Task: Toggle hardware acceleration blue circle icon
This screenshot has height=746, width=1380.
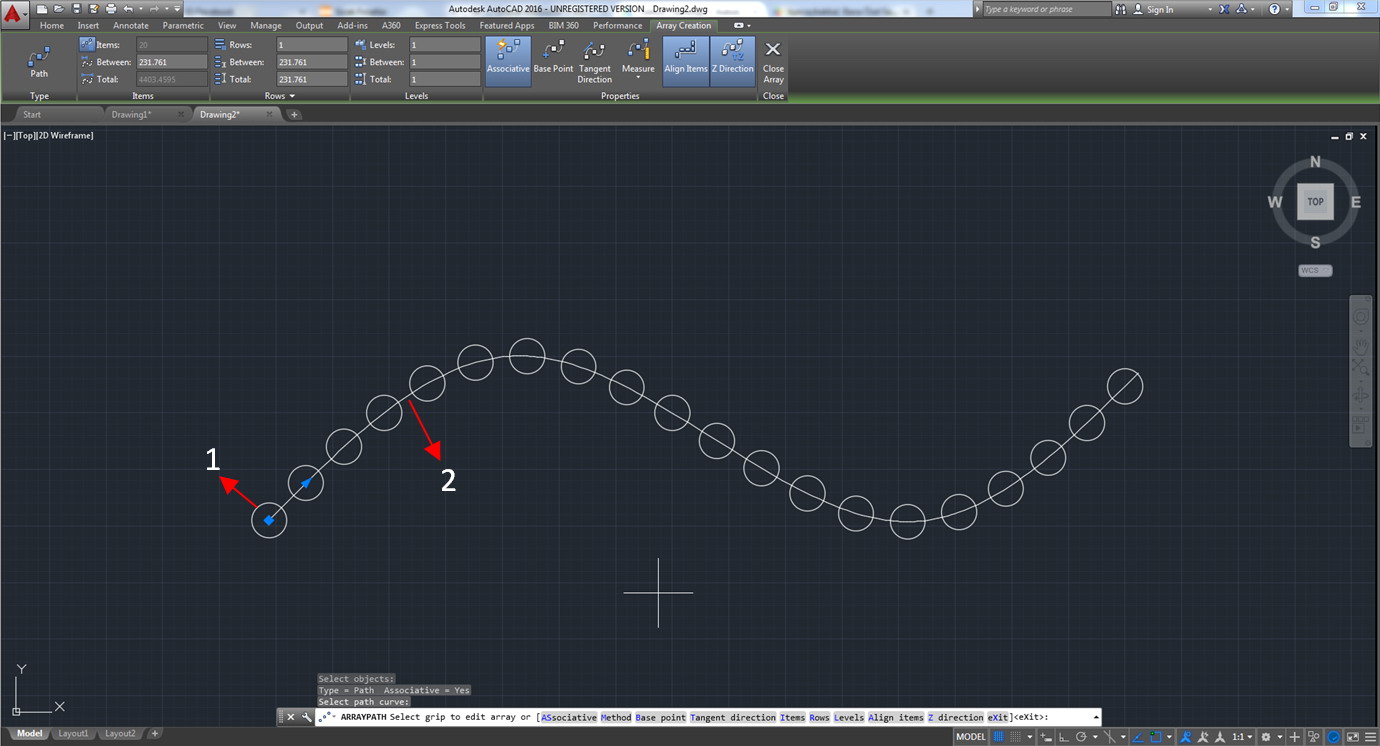Action: (x=1334, y=737)
